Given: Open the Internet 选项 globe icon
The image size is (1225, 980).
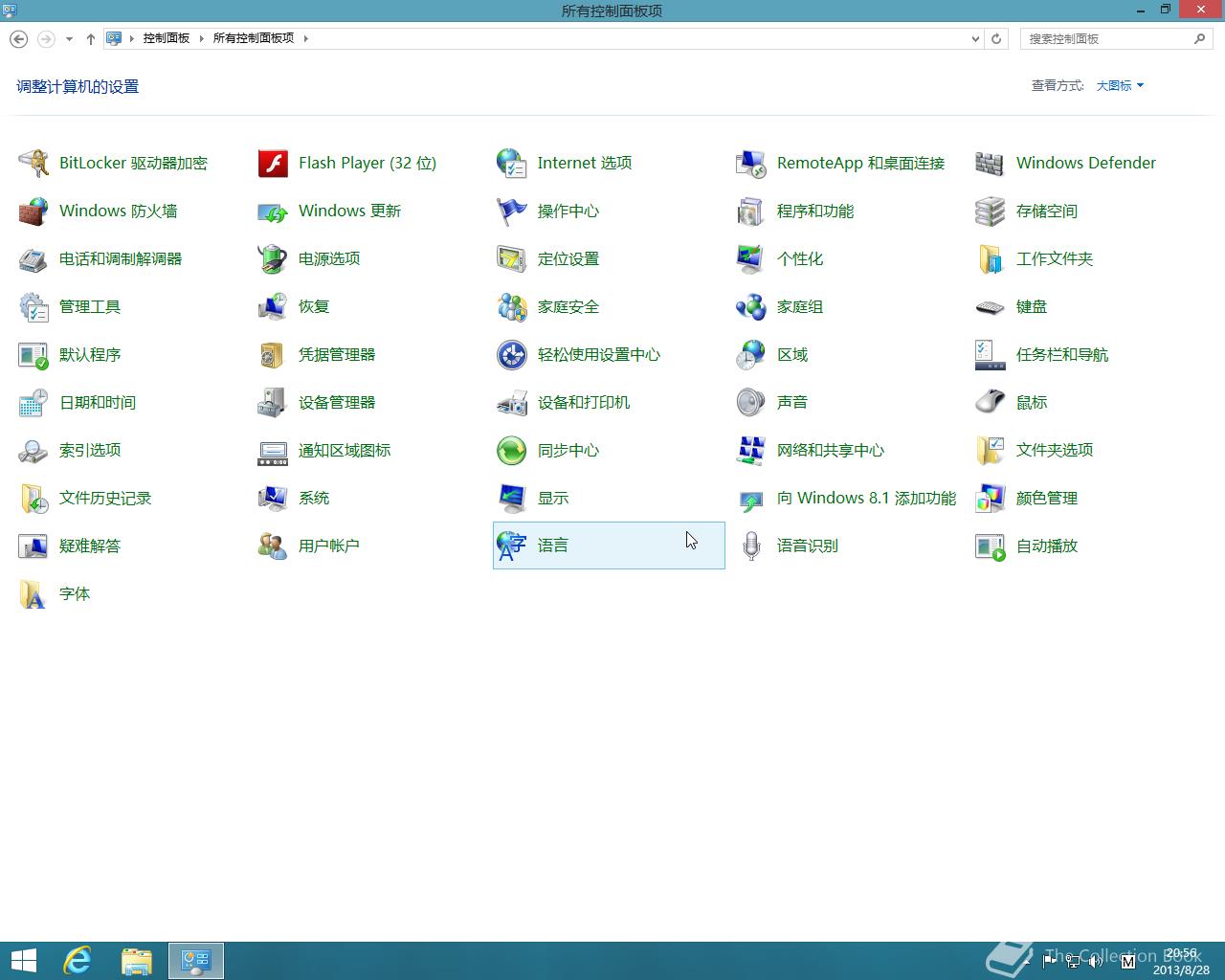Looking at the screenshot, I should coord(512,163).
